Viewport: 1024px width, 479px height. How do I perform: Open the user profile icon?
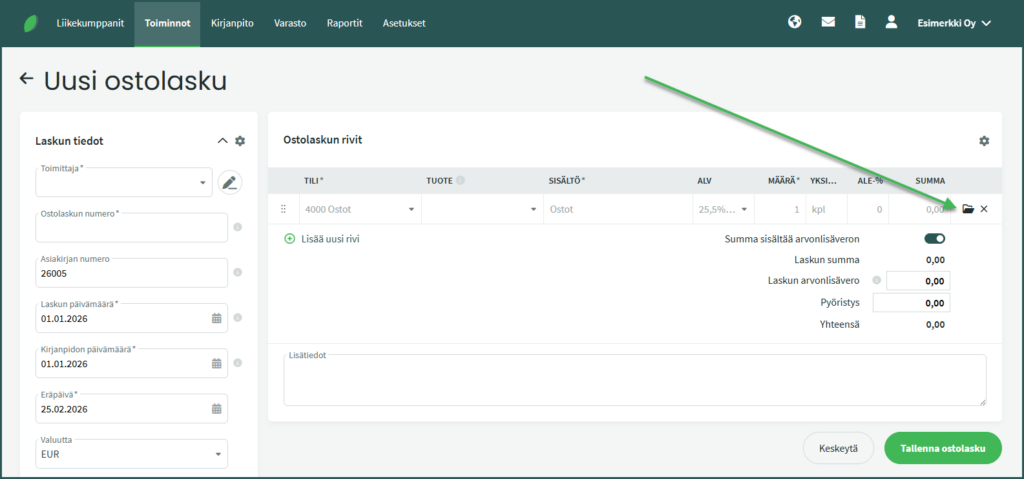[x=891, y=22]
